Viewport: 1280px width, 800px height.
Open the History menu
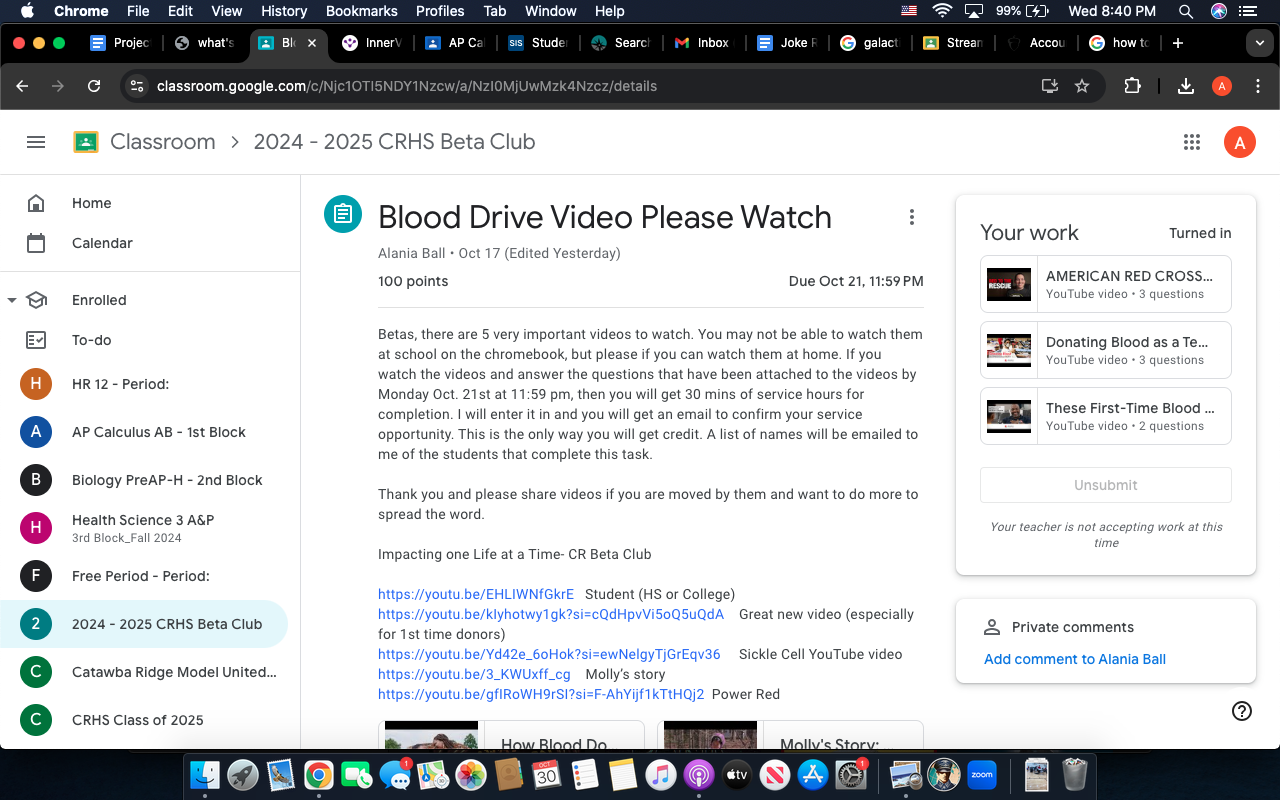click(x=284, y=11)
